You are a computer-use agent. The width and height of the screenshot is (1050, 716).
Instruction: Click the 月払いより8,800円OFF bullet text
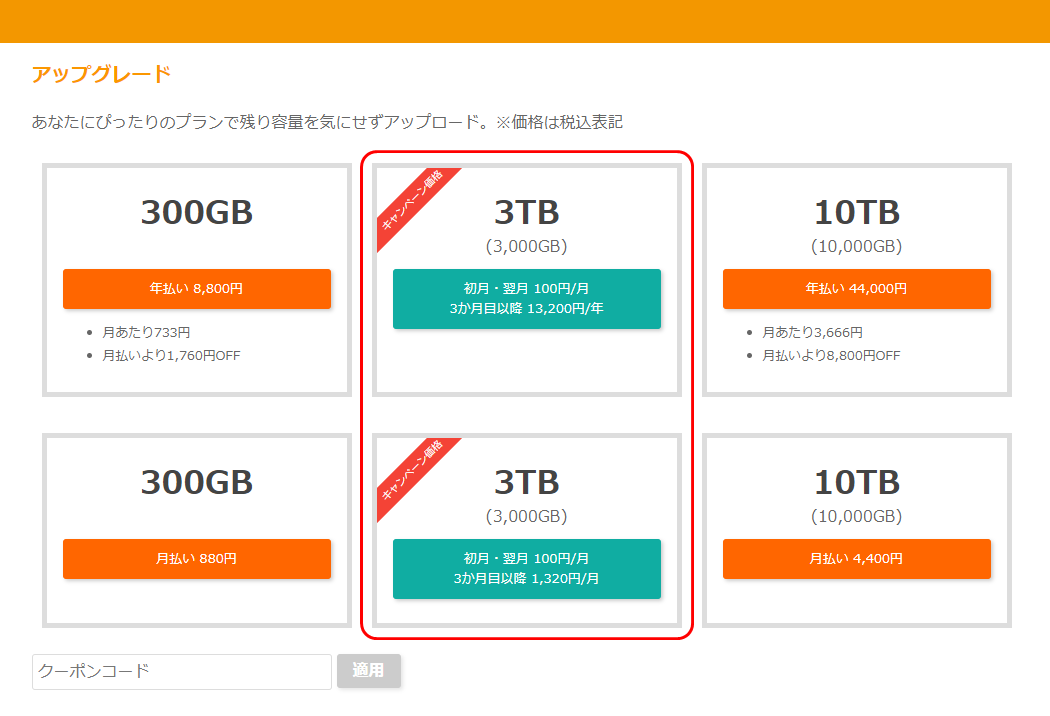(831, 355)
